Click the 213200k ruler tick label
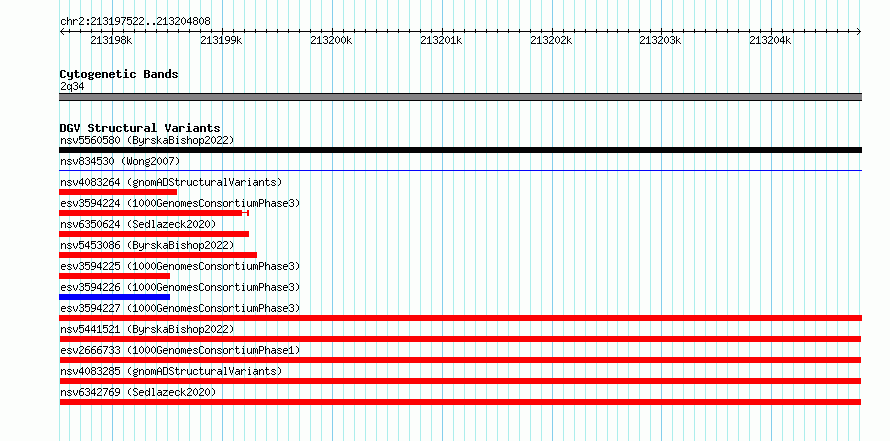This screenshot has height=441, width=890. 331,41
